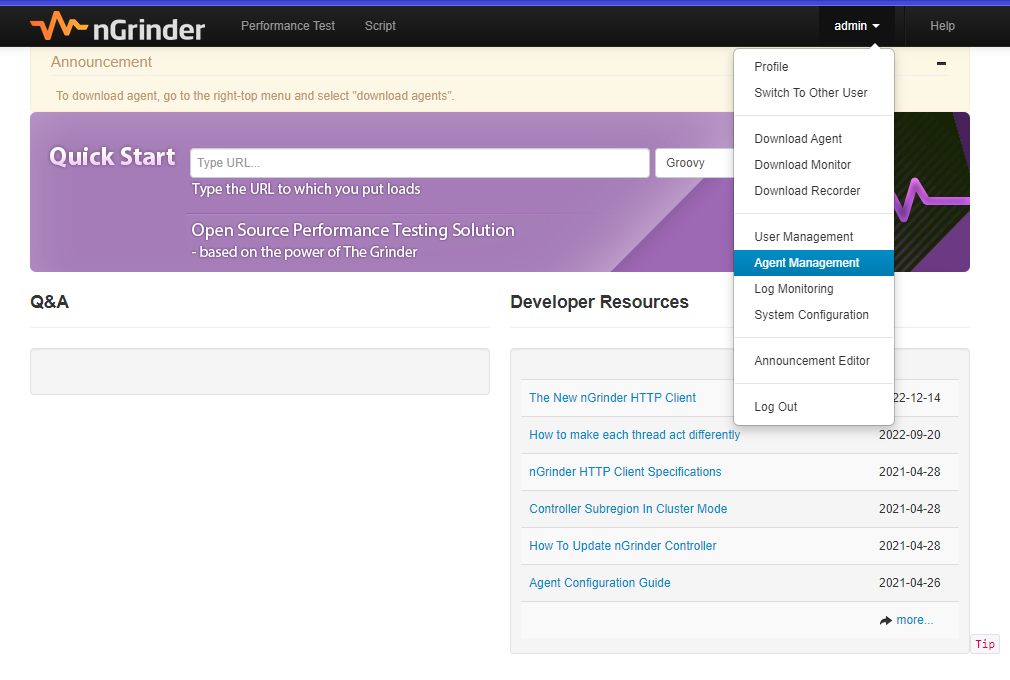
Task: Select Profile from admin menu
Action: 814,67
